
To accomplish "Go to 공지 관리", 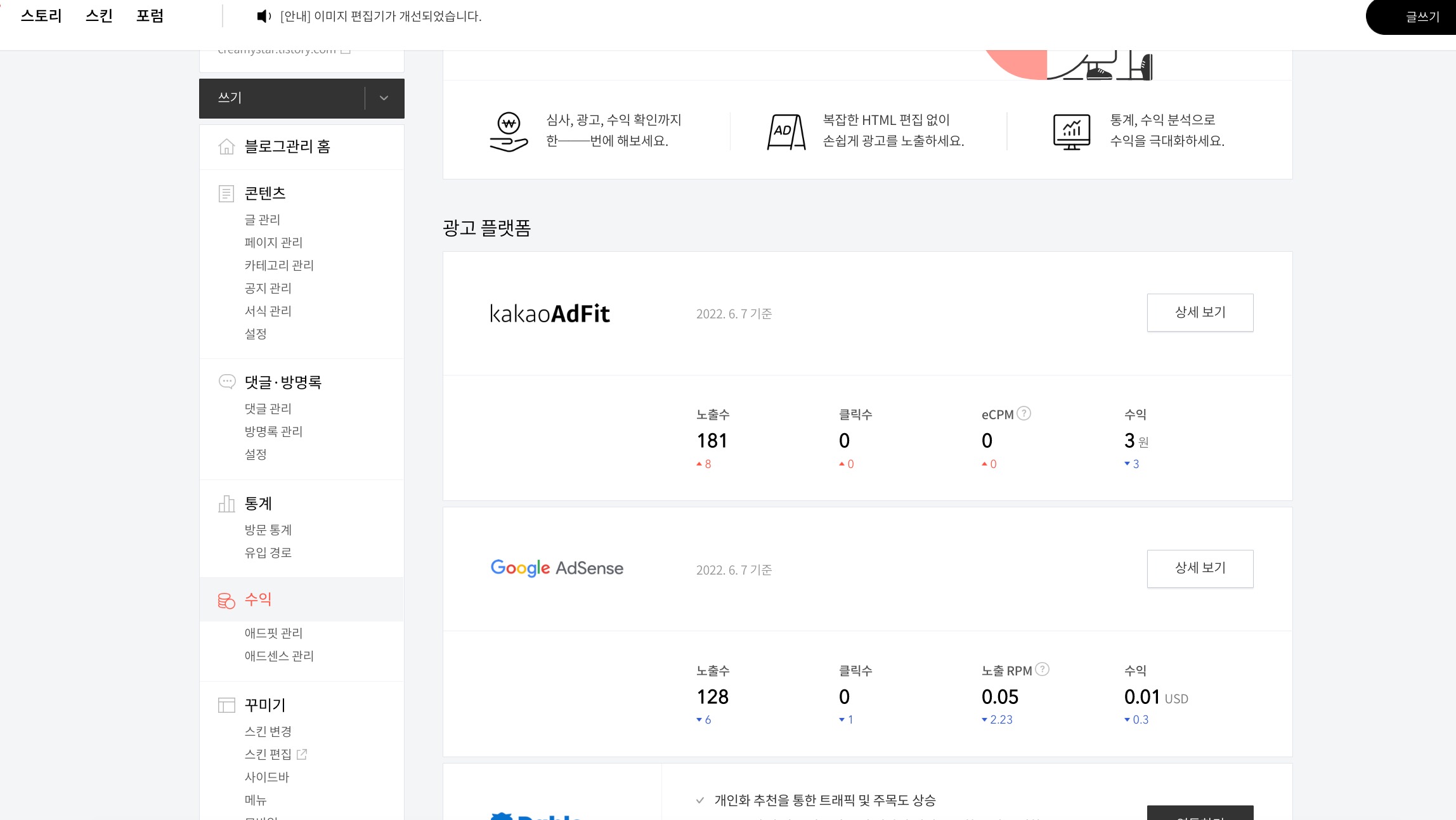I will point(268,288).
